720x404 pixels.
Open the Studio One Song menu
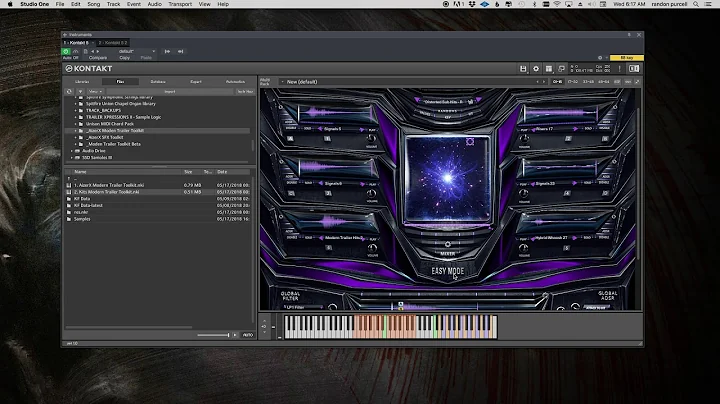click(x=94, y=4)
